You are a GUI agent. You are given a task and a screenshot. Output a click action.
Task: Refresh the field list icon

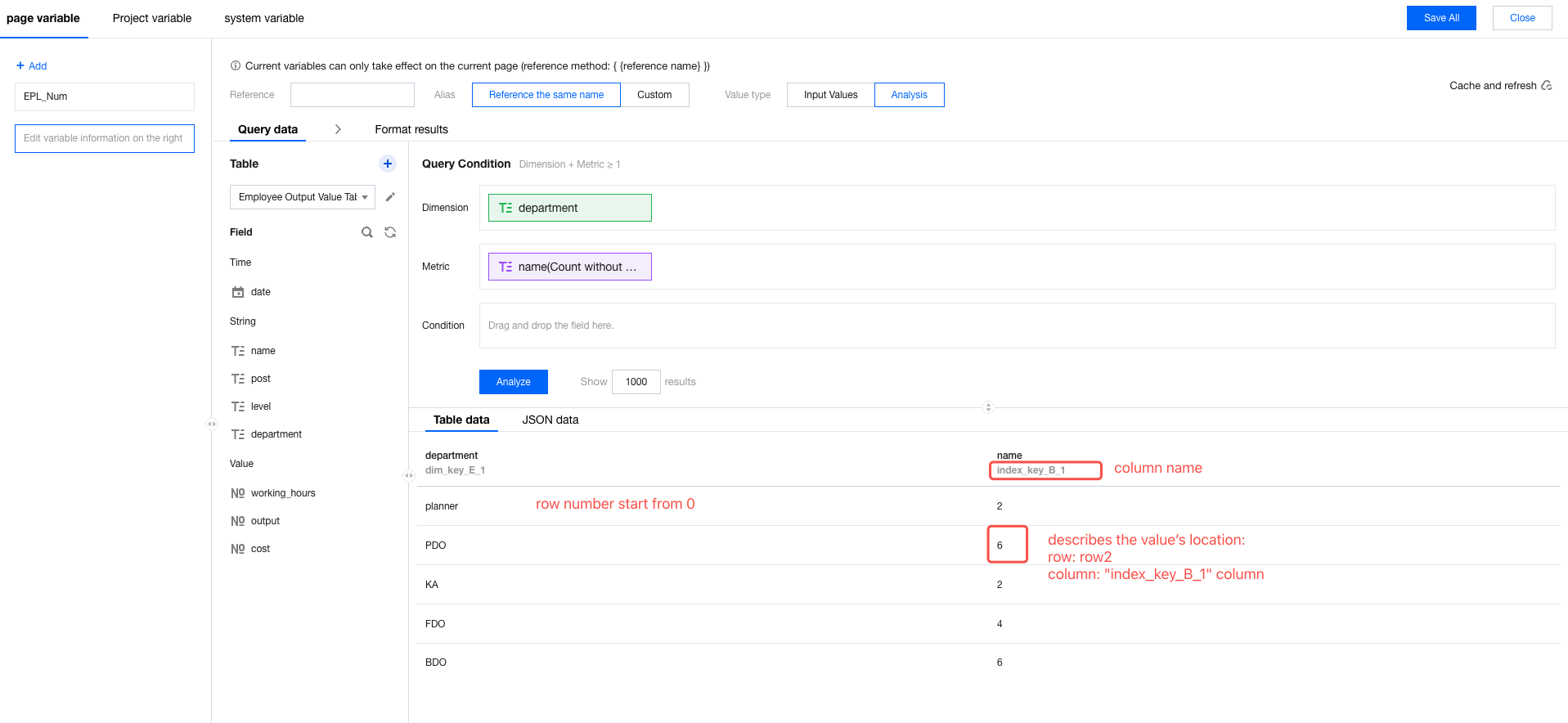pyautogui.click(x=390, y=232)
